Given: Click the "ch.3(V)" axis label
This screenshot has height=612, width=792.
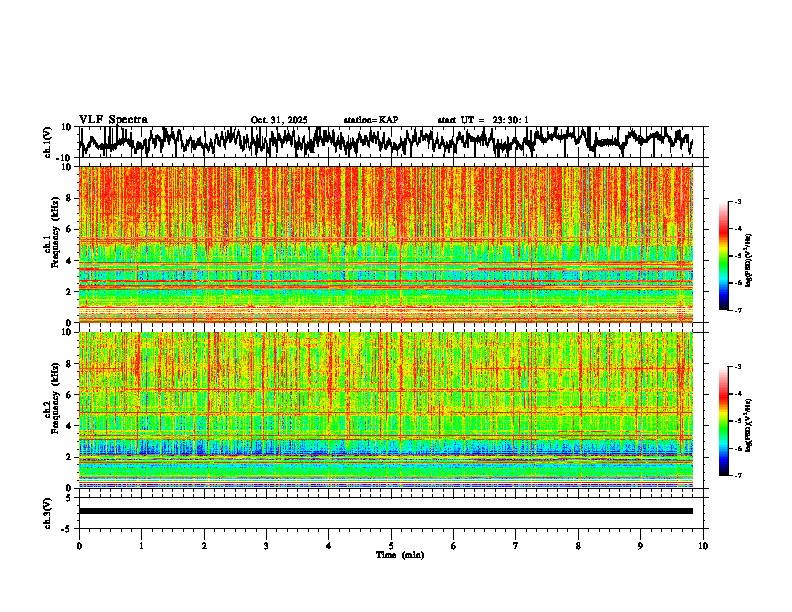Looking at the screenshot, I should tap(47, 513).
